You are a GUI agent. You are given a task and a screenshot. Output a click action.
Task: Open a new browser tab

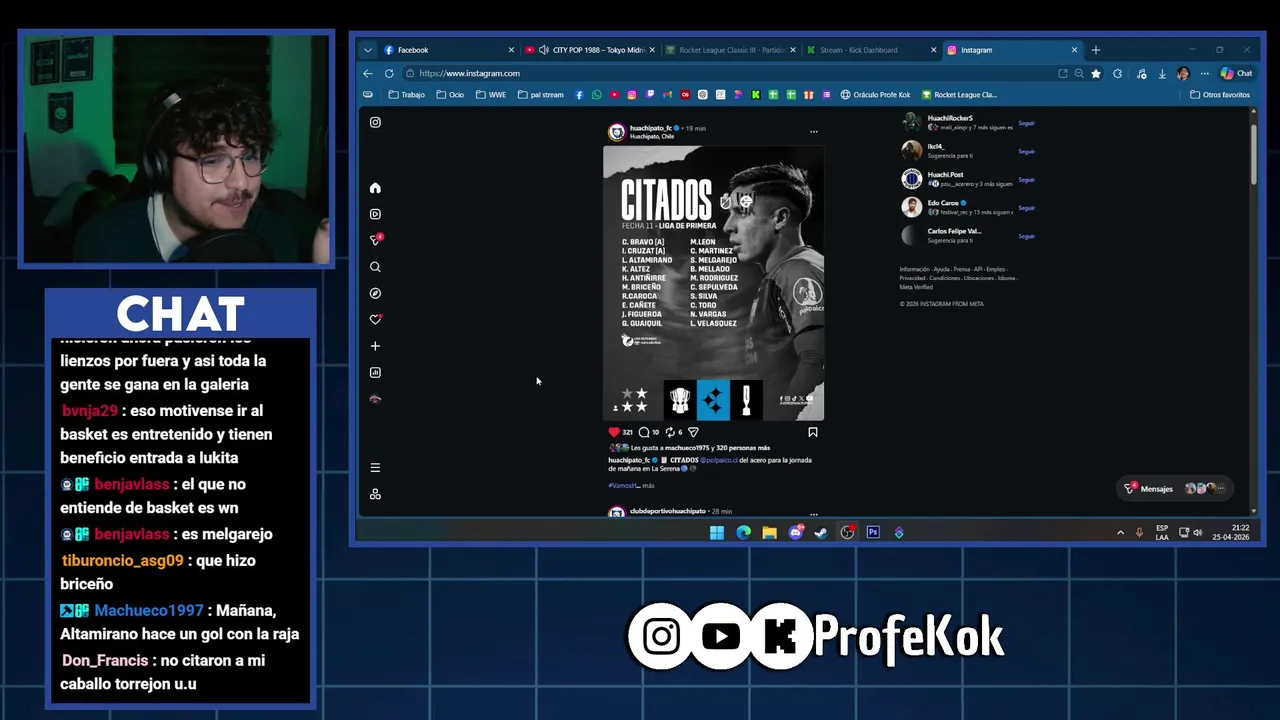[x=1096, y=50]
